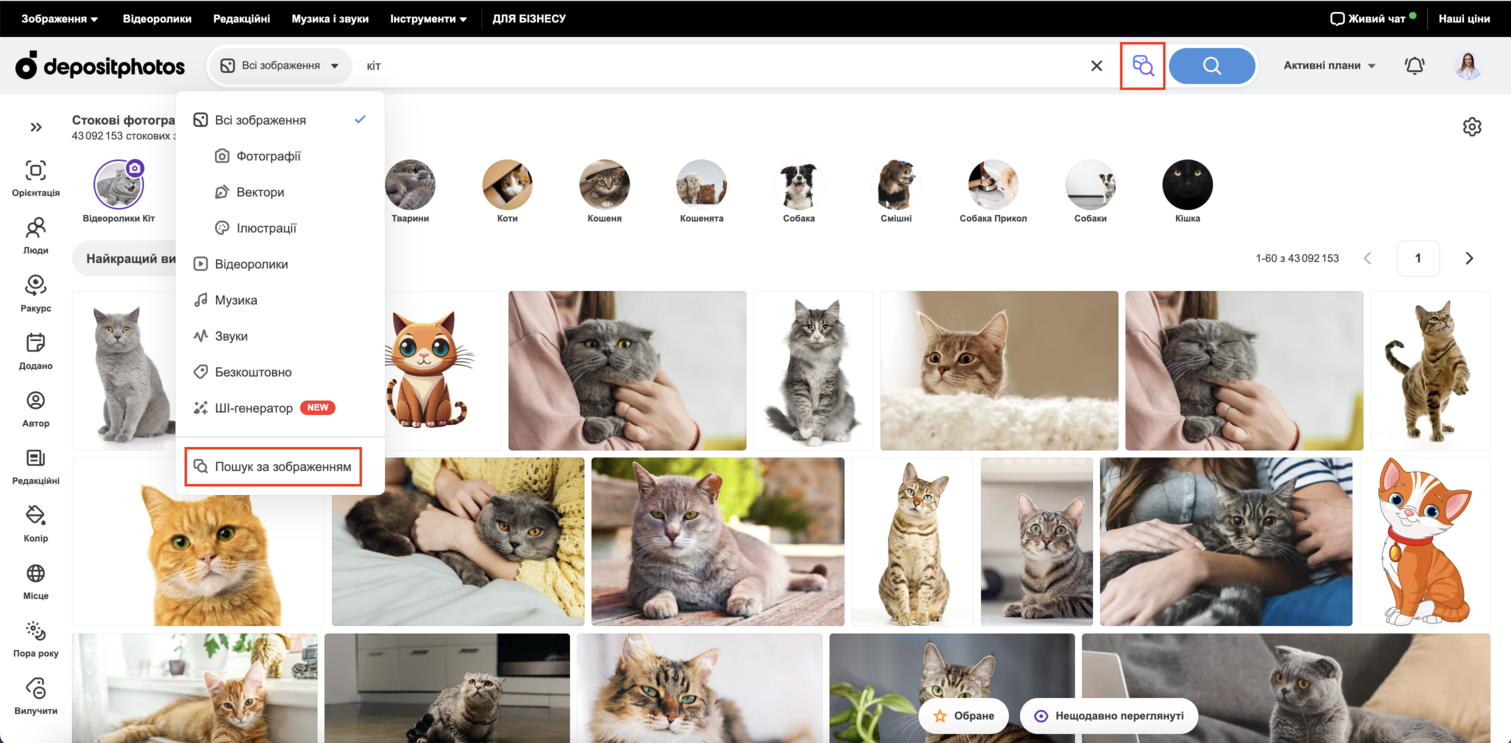The height and width of the screenshot is (743, 1511).
Task: Open the Вилучити filter in sidebar
Action: click(x=36, y=696)
